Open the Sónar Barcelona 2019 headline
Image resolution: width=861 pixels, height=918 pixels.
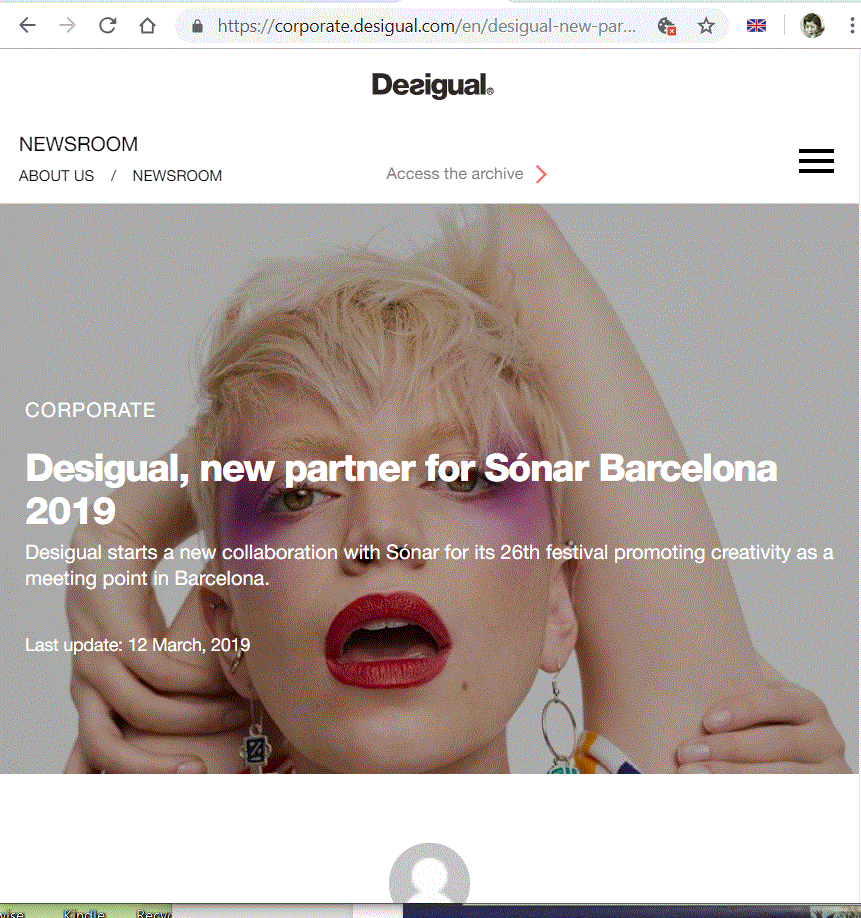coord(402,489)
